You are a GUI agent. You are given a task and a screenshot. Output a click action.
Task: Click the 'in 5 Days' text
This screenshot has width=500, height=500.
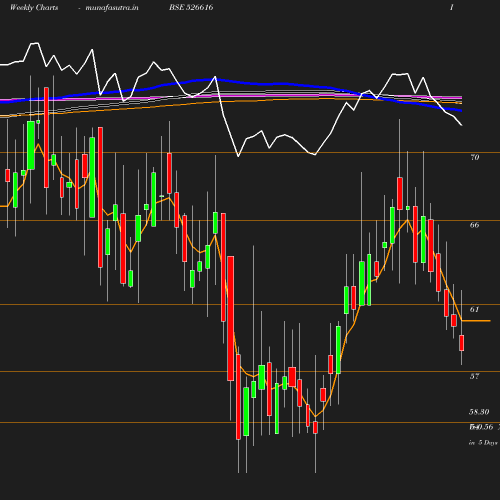coord(483,443)
